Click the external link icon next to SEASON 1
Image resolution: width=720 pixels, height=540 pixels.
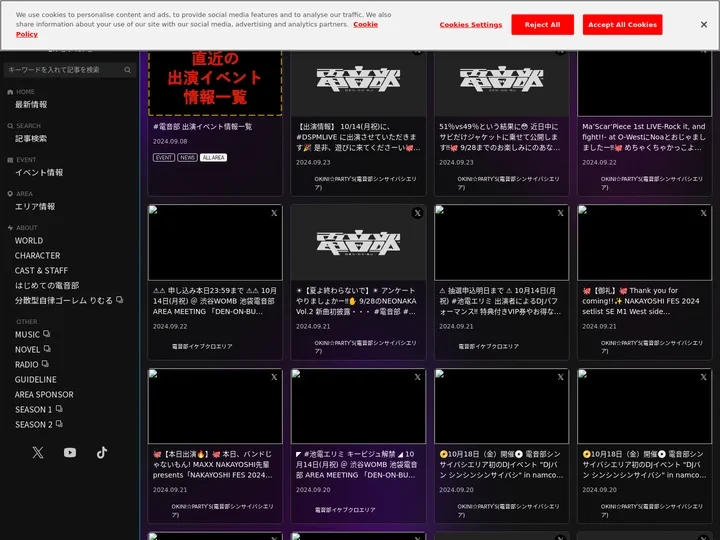[x=59, y=409]
